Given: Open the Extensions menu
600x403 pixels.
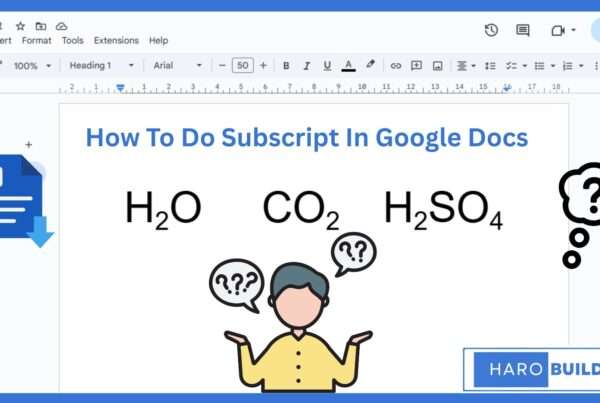Looking at the screenshot, I should coord(116,40).
